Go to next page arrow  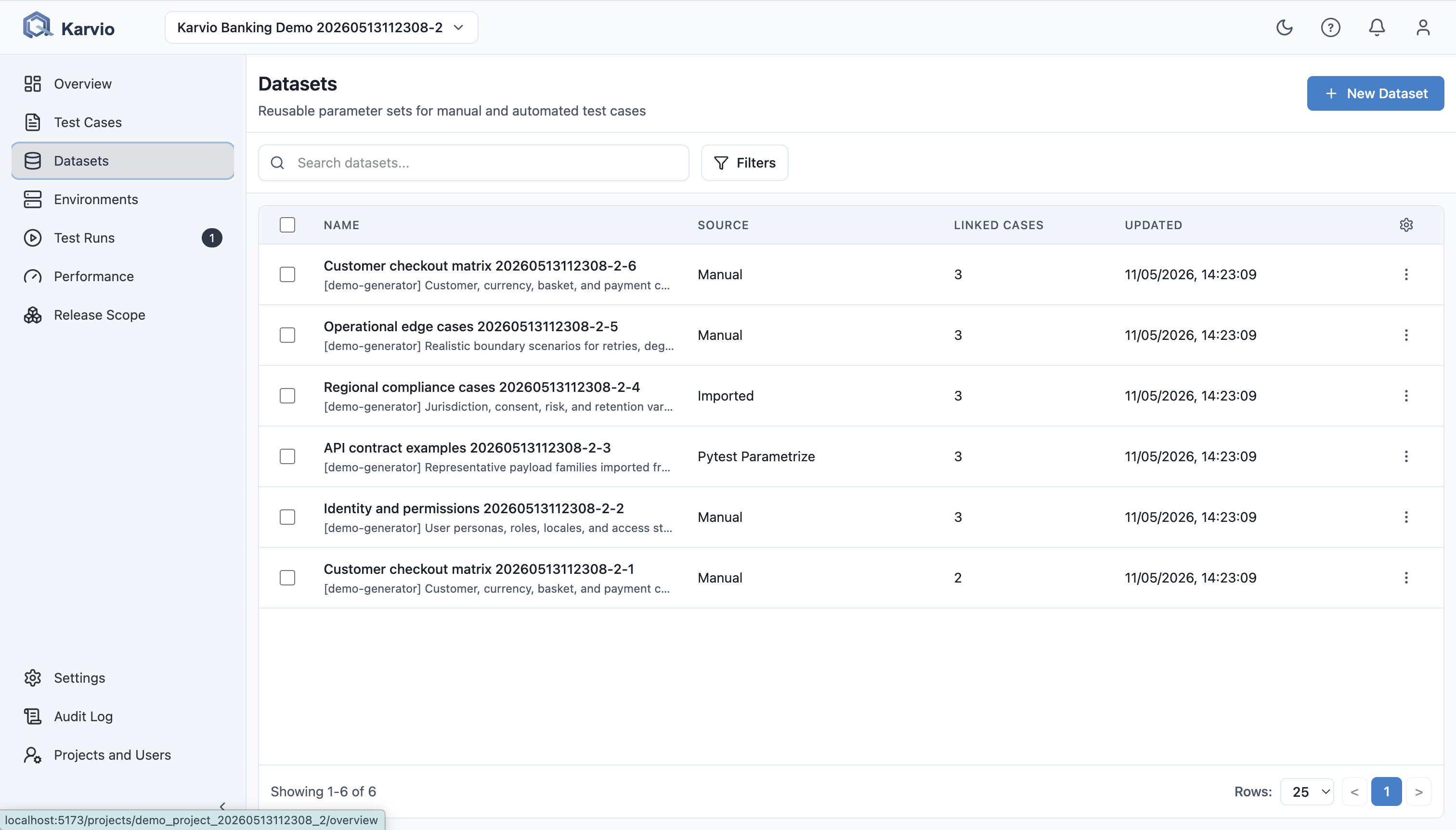[x=1418, y=791]
